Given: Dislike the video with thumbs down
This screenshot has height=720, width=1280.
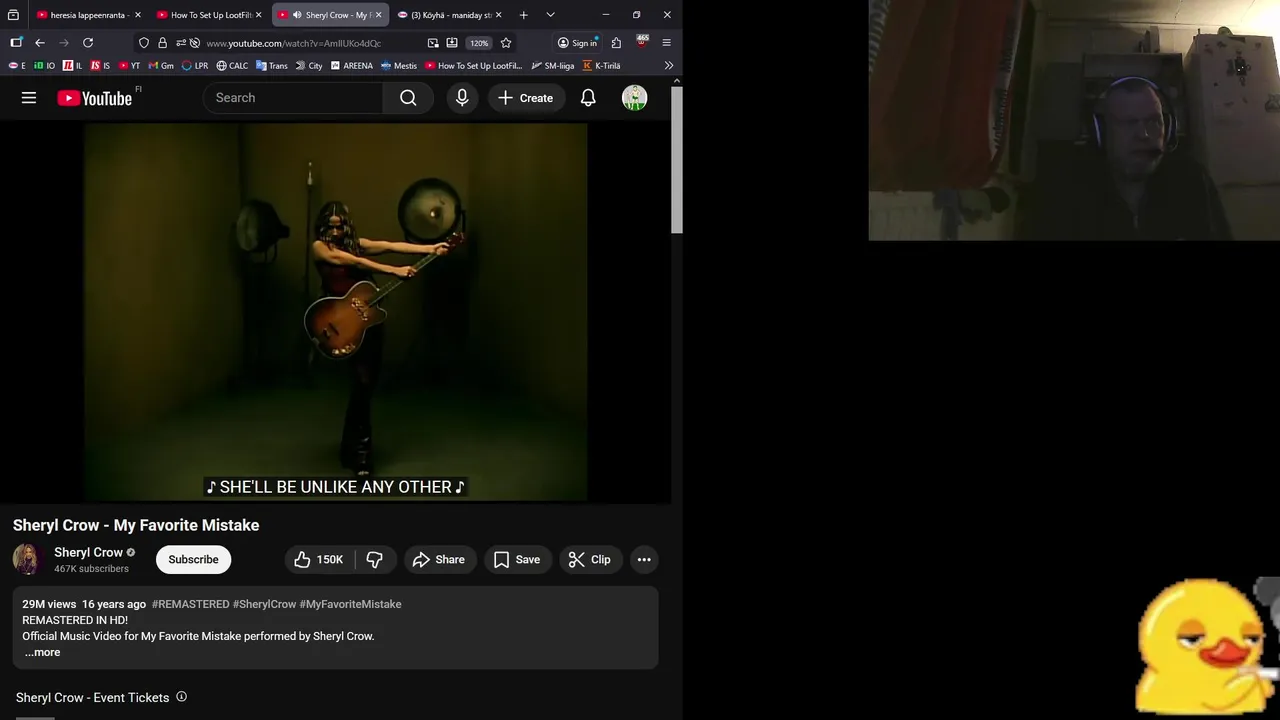Looking at the screenshot, I should click(375, 560).
